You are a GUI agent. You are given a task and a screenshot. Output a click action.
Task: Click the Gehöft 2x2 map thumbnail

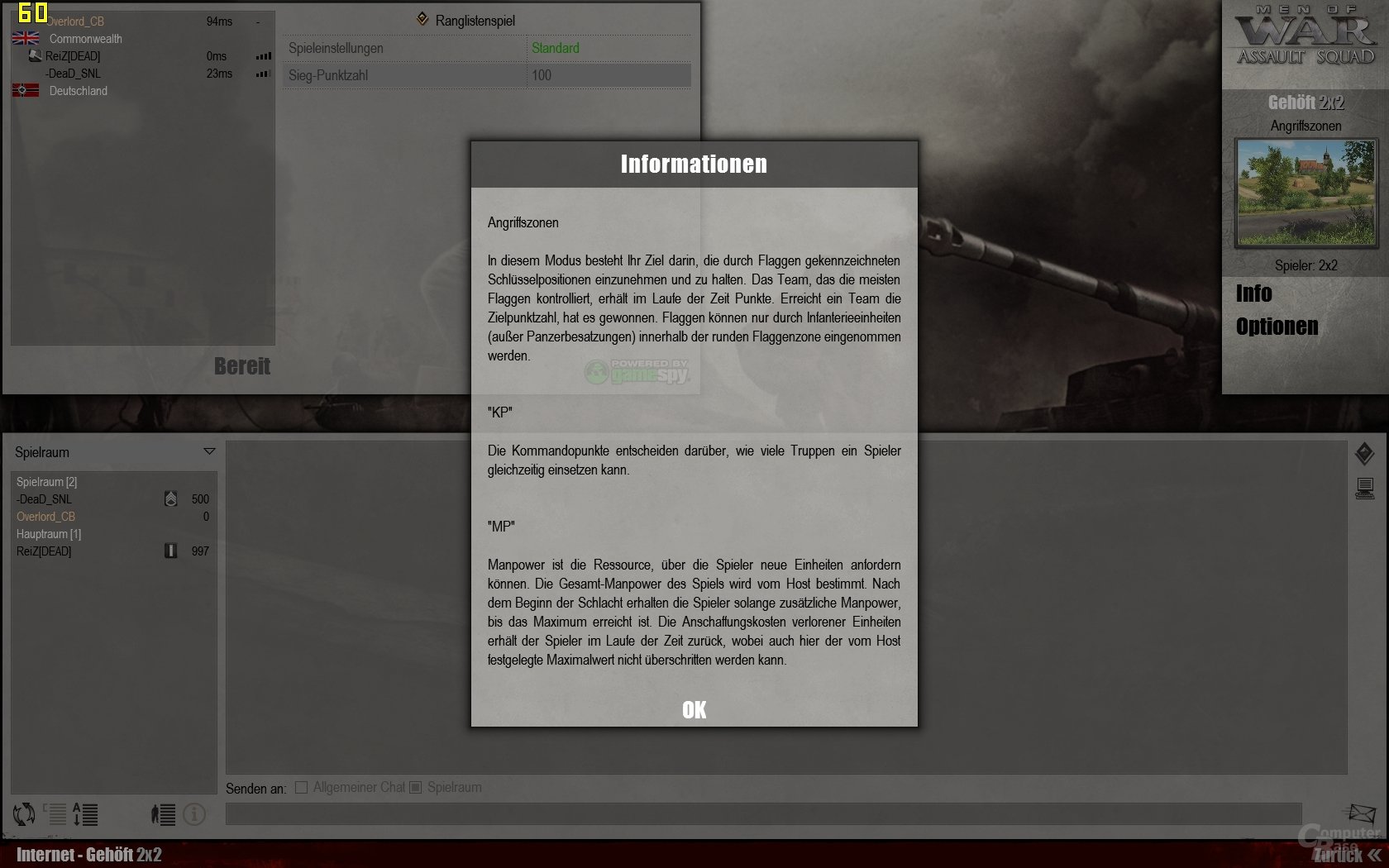click(x=1306, y=193)
